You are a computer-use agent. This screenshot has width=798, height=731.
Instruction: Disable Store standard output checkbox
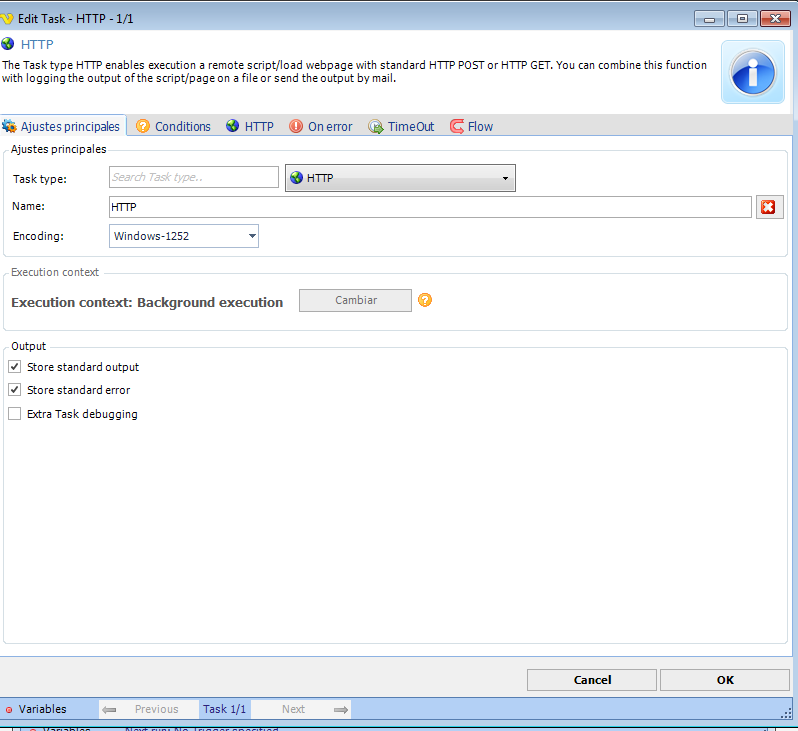(x=15, y=367)
